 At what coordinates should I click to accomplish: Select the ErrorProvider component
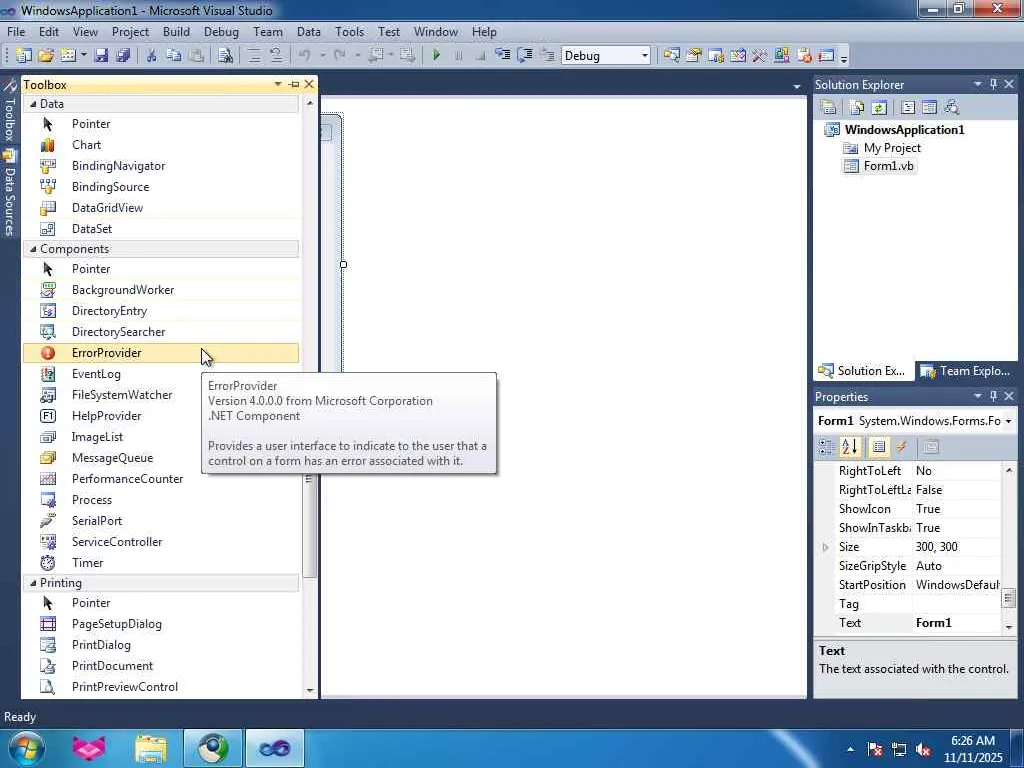pyautogui.click(x=161, y=353)
